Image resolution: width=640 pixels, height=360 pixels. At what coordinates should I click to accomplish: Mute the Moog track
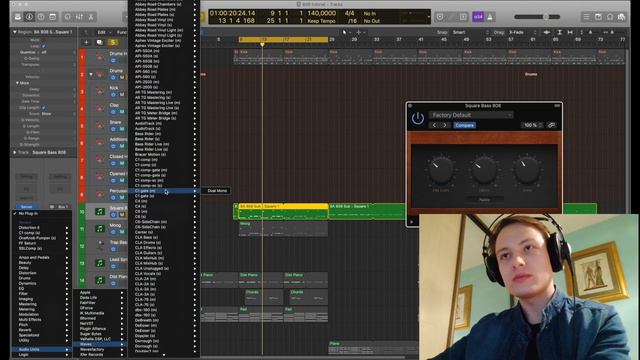click(122, 231)
